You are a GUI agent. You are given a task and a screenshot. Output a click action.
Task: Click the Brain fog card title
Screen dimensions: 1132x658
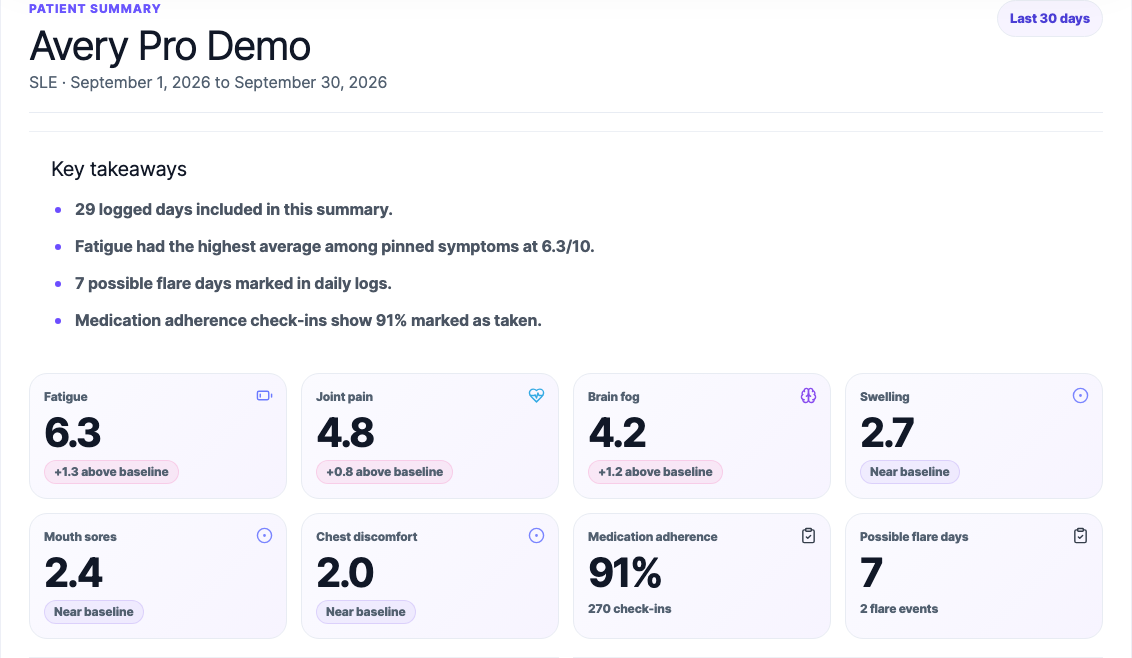click(x=614, y=397)
